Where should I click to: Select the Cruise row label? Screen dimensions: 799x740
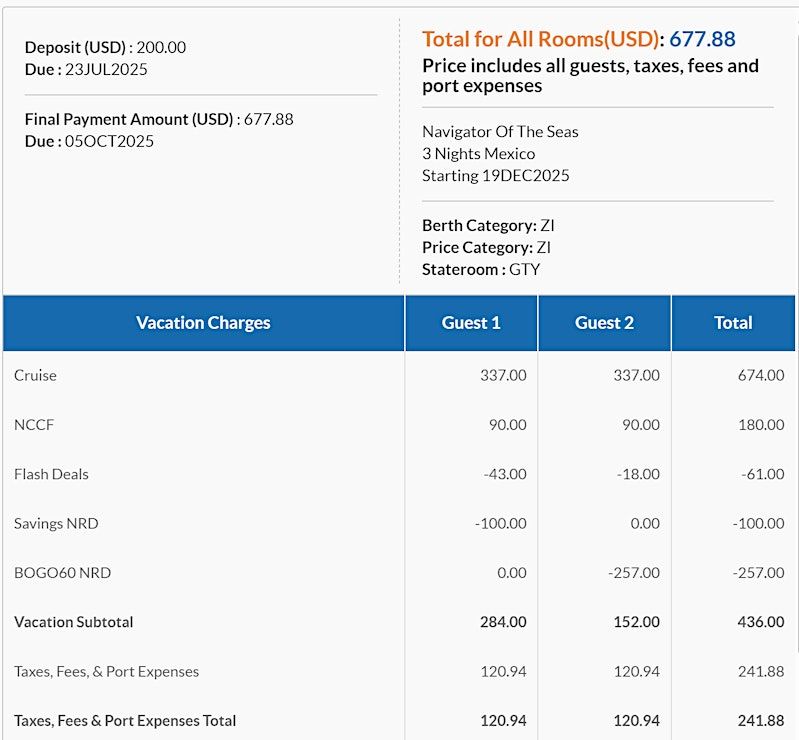coord(35,376)
